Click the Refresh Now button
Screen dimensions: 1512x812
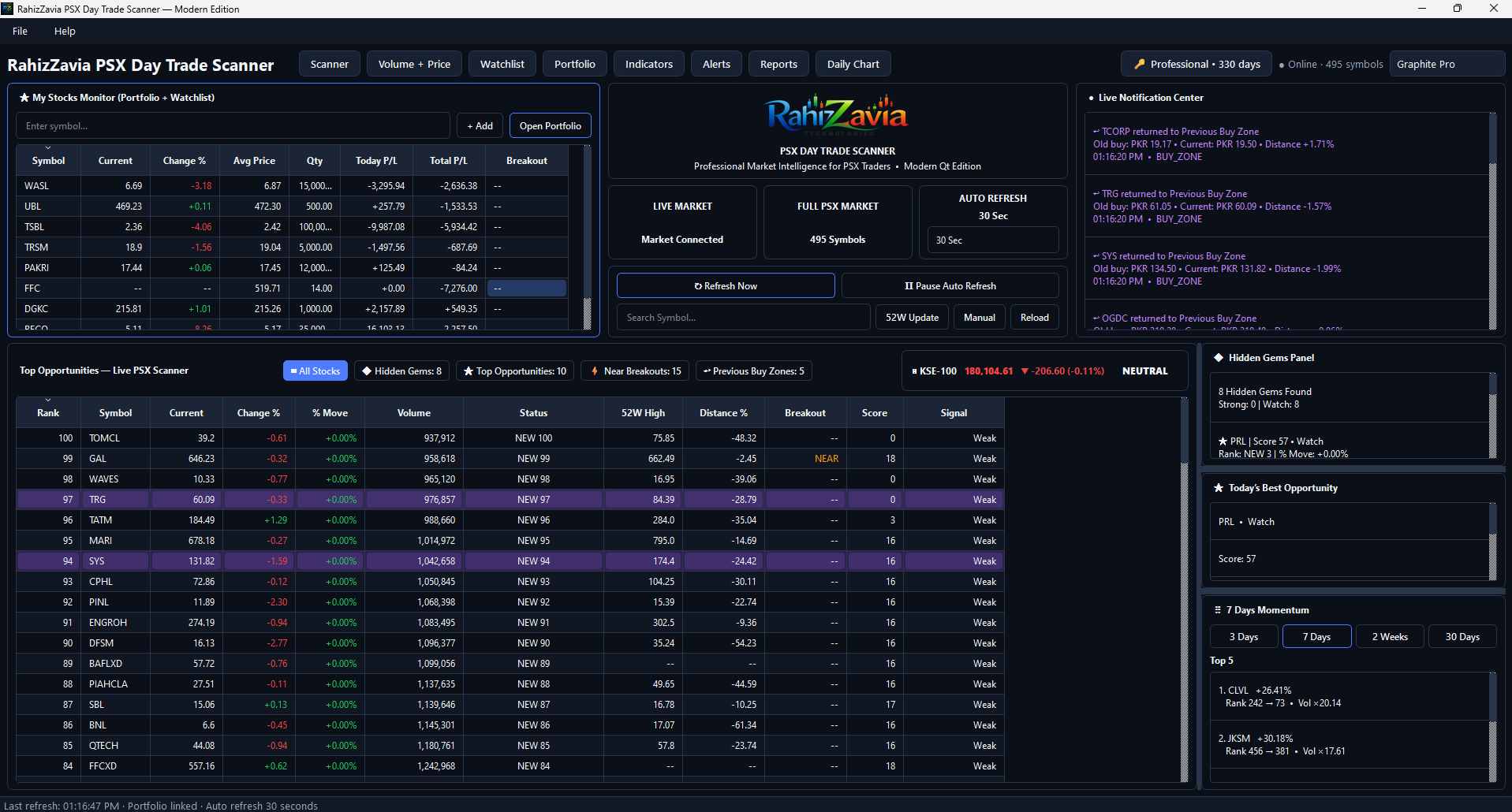726,286
